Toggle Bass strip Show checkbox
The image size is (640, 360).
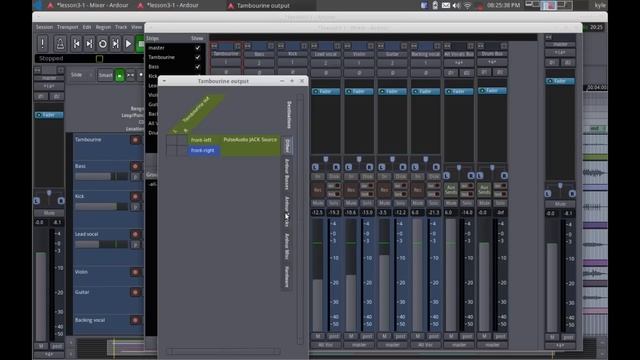(198, 67)
